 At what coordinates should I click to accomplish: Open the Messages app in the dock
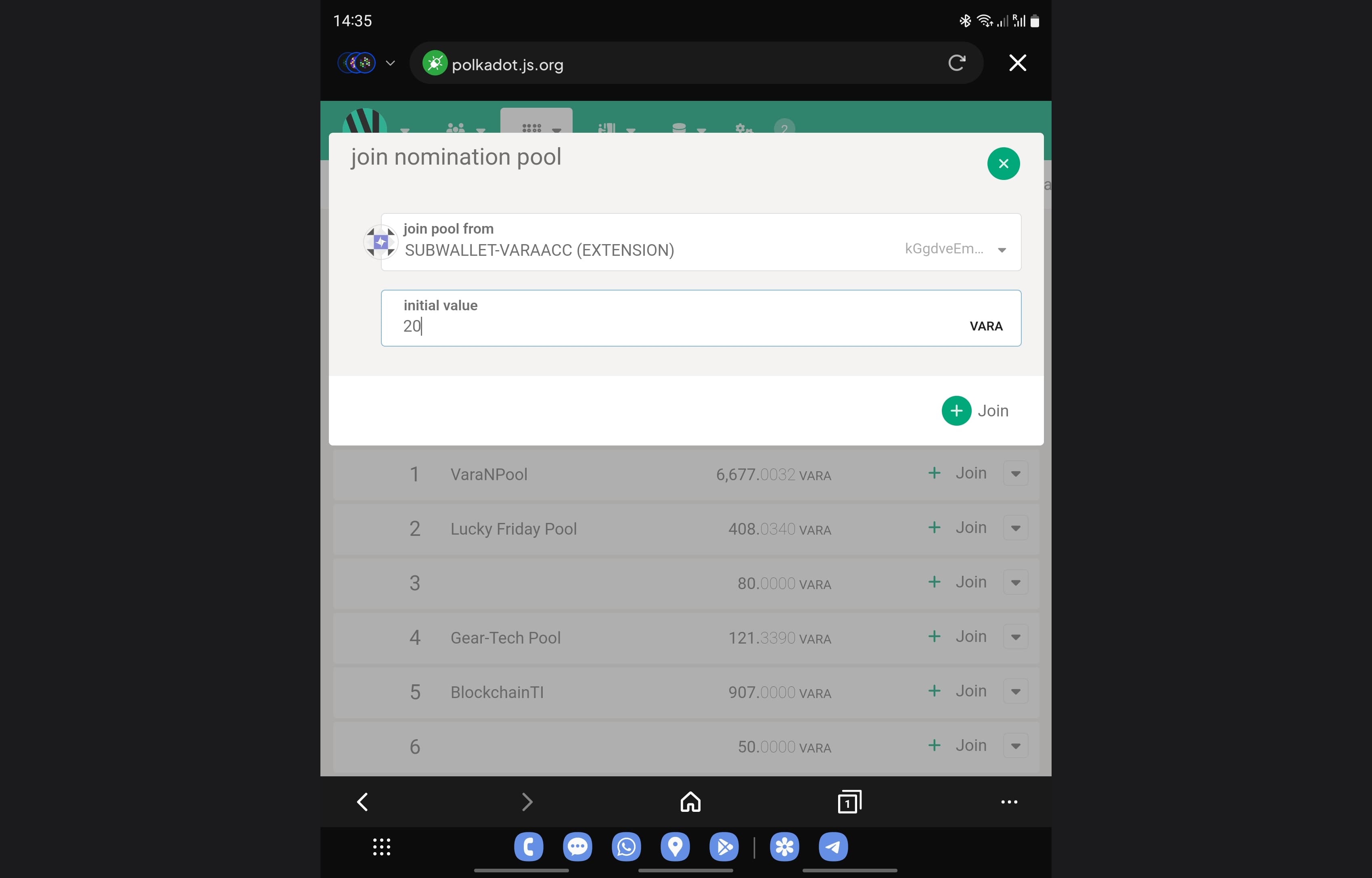coord(577,847)
